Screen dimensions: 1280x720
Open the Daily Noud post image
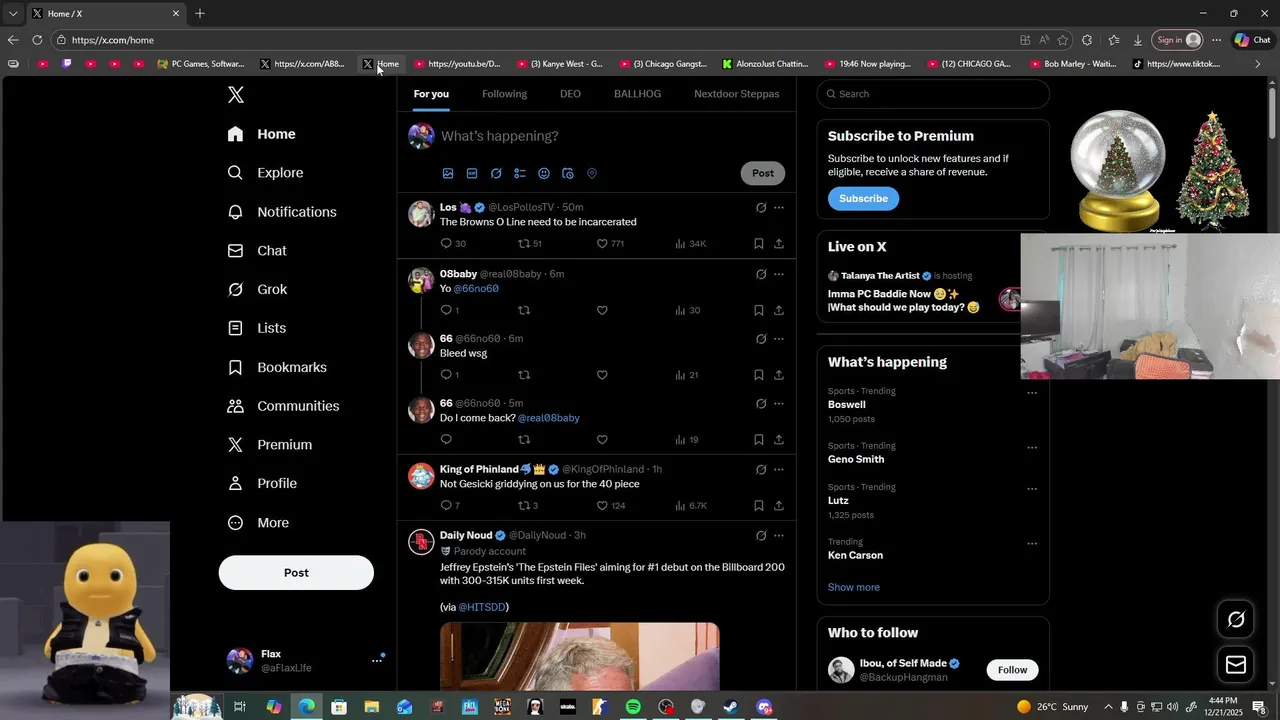pyautogui.click(x=580, y=656)
